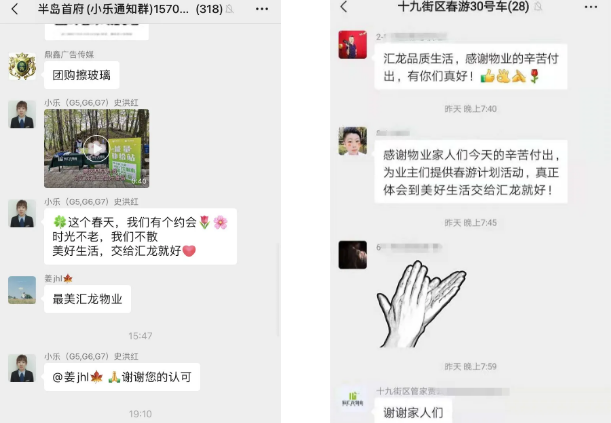Tap the mute bell icon beside the (28) title

pyautogui.click(x=538, y=6)
